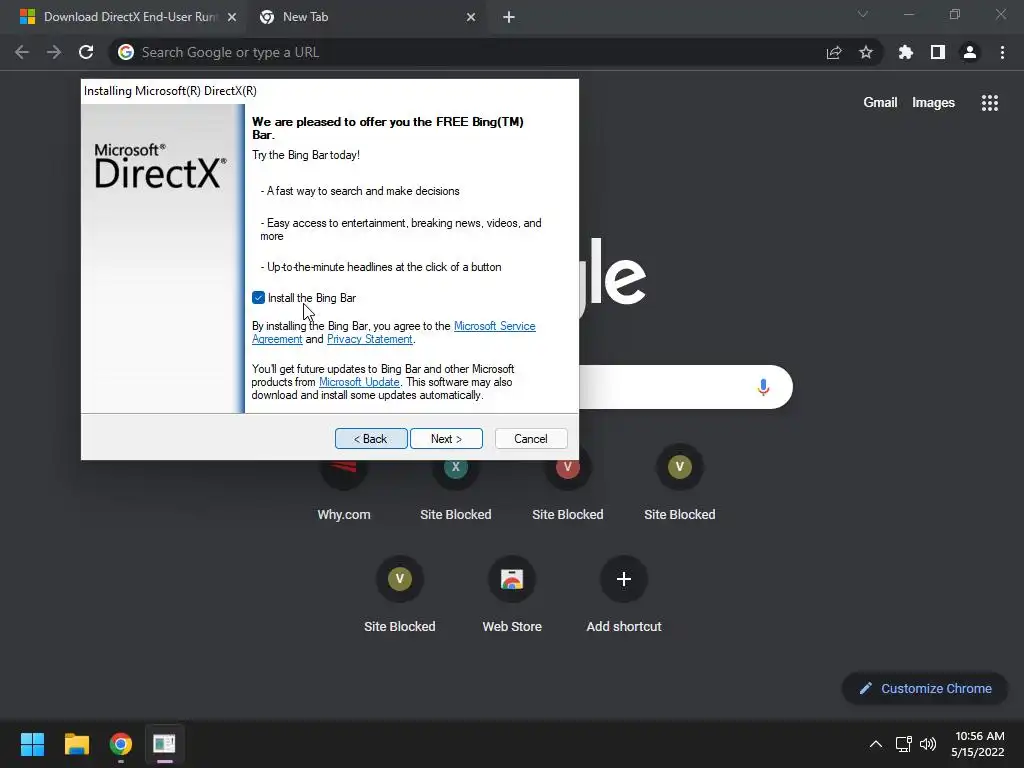The height and width of the screenshot is (768, 1024).
Task: Open File Explorer from the taskbar
Action: [76, 744]
